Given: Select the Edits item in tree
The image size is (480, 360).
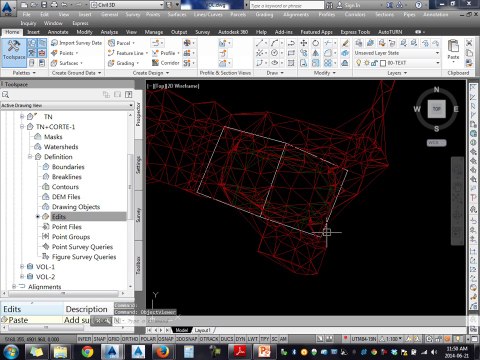Looking at the screenshot, I should 59,217.
